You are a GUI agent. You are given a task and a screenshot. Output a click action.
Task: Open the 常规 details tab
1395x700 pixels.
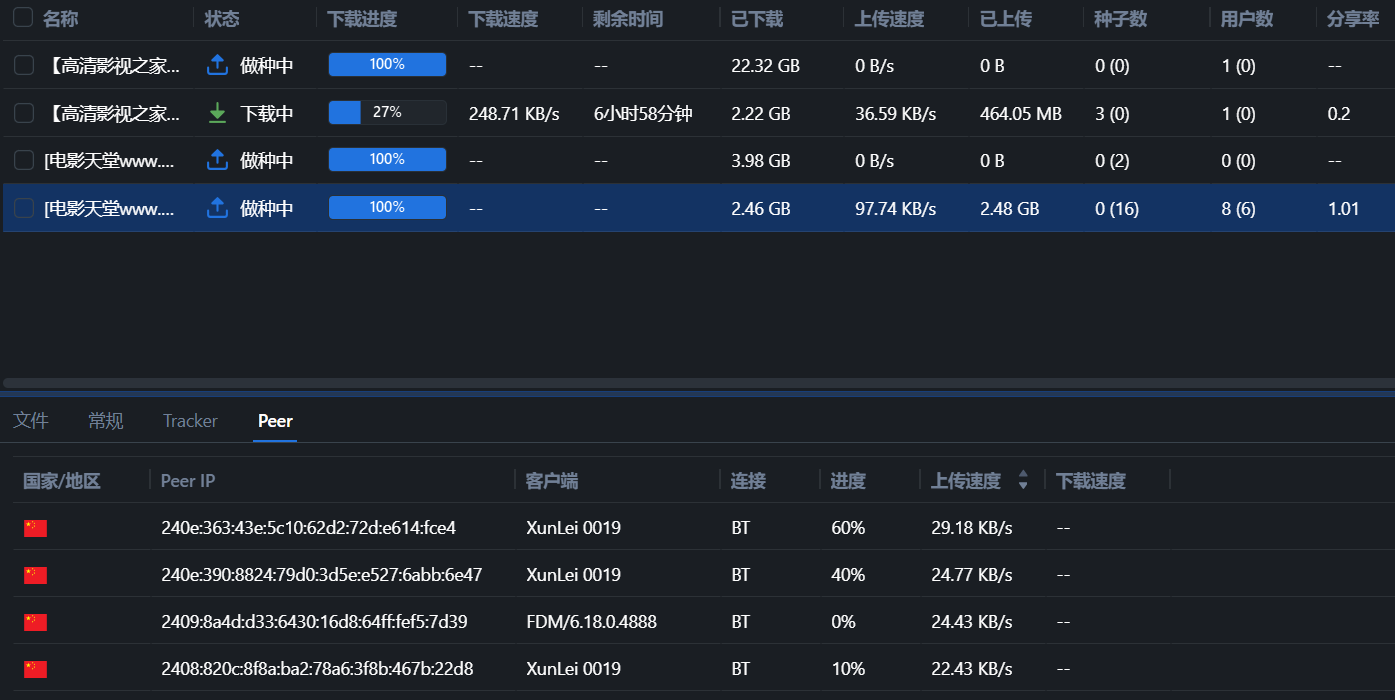106,421
